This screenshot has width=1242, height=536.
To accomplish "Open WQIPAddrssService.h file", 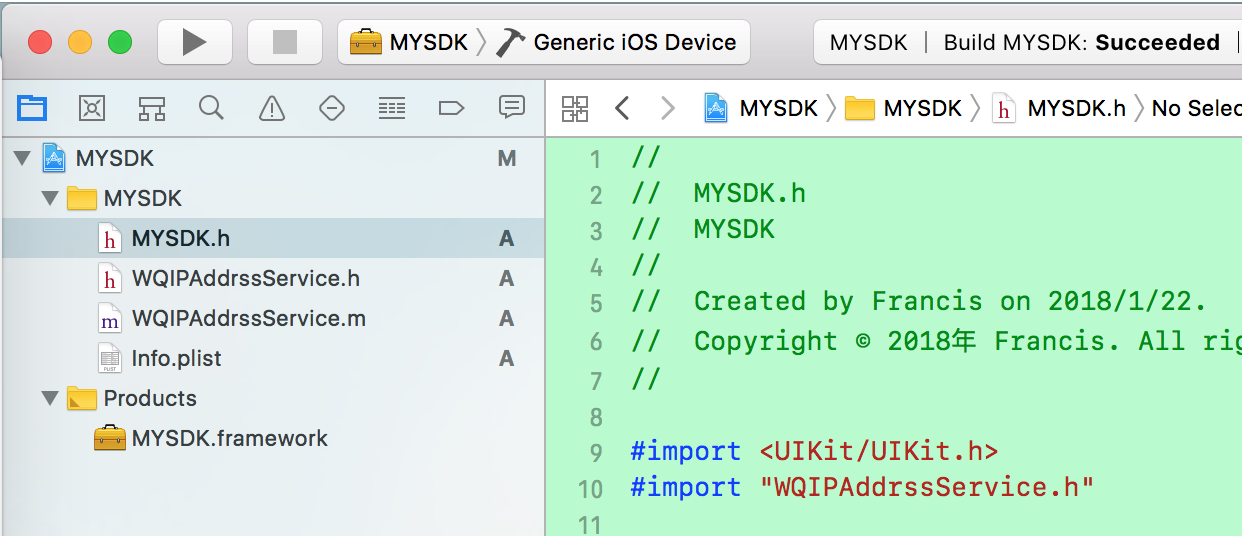I will 272,278.
